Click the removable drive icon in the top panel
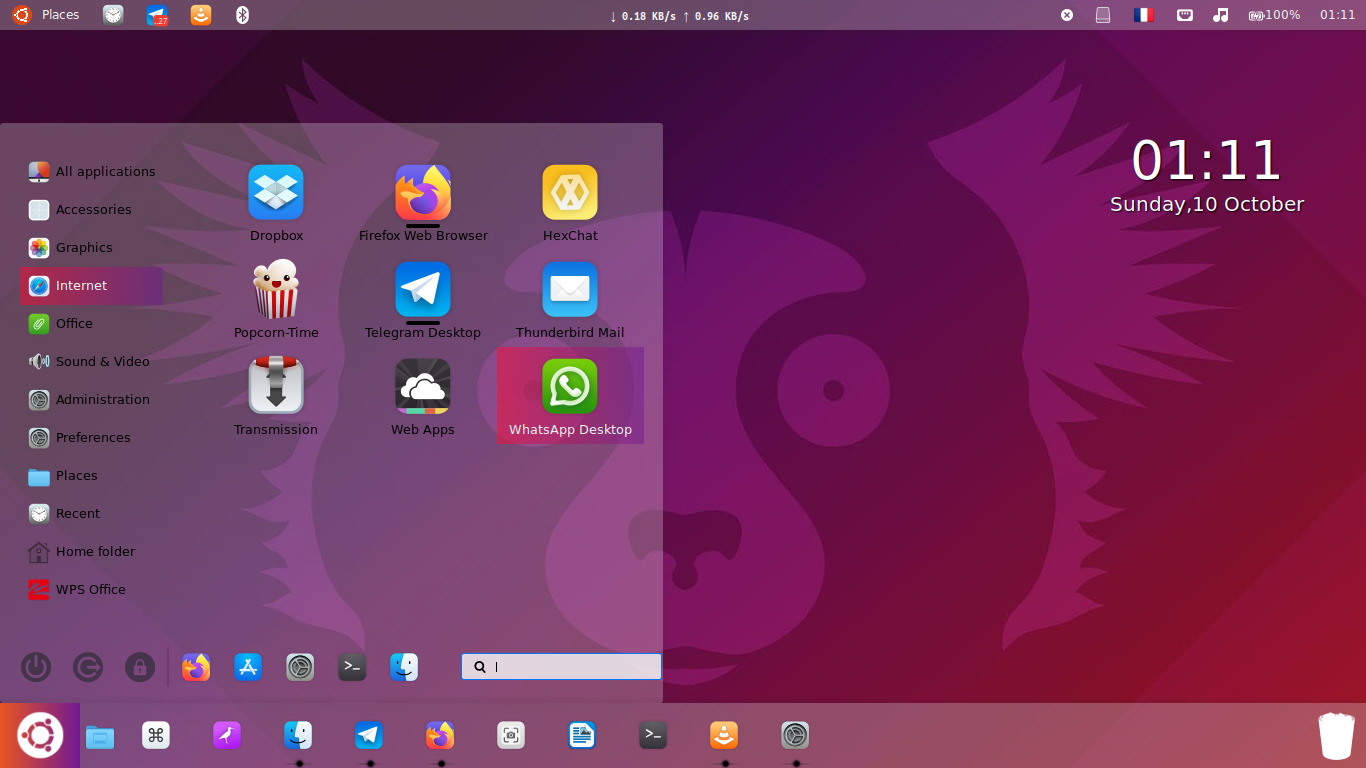The height and width of the screenshot is (768, 1366). click(x=1103, y=15)
